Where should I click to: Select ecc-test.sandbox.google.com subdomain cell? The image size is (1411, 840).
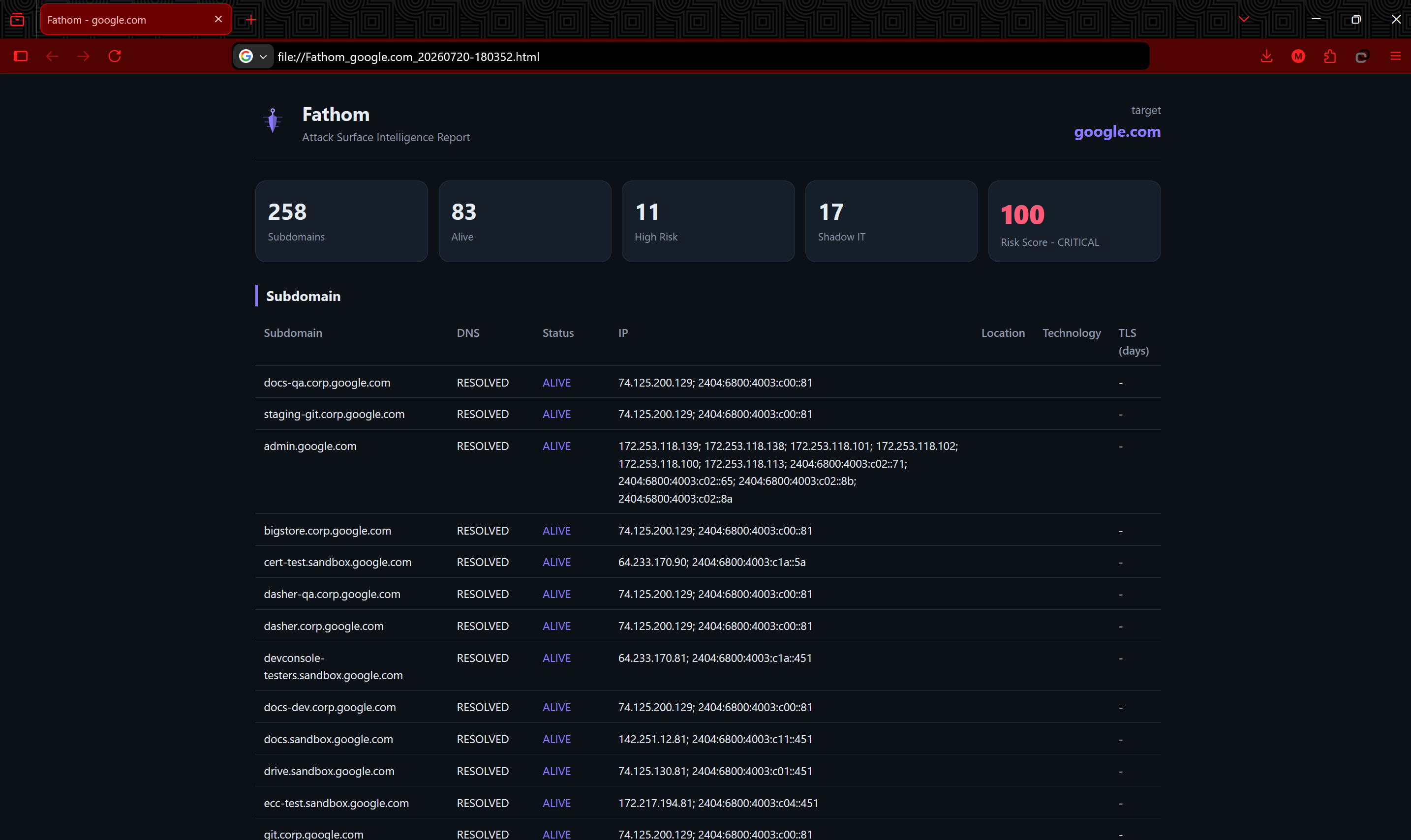click(x=337, y=803)
